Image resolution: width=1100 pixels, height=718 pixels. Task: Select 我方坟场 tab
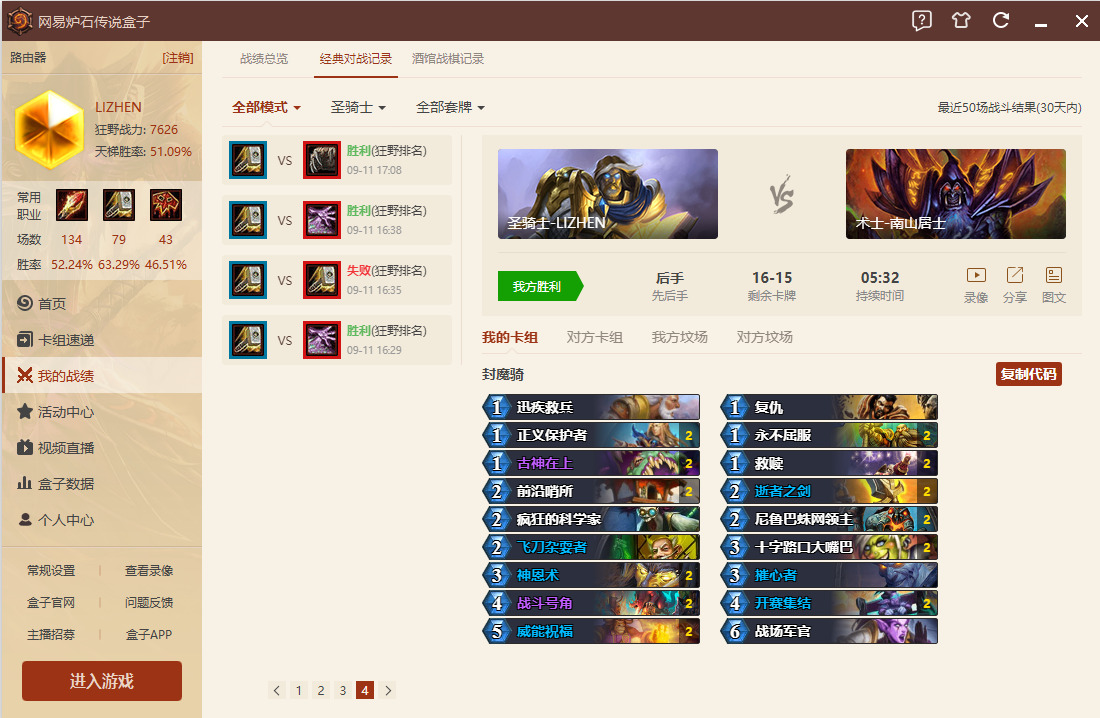(x=680, y=338)
